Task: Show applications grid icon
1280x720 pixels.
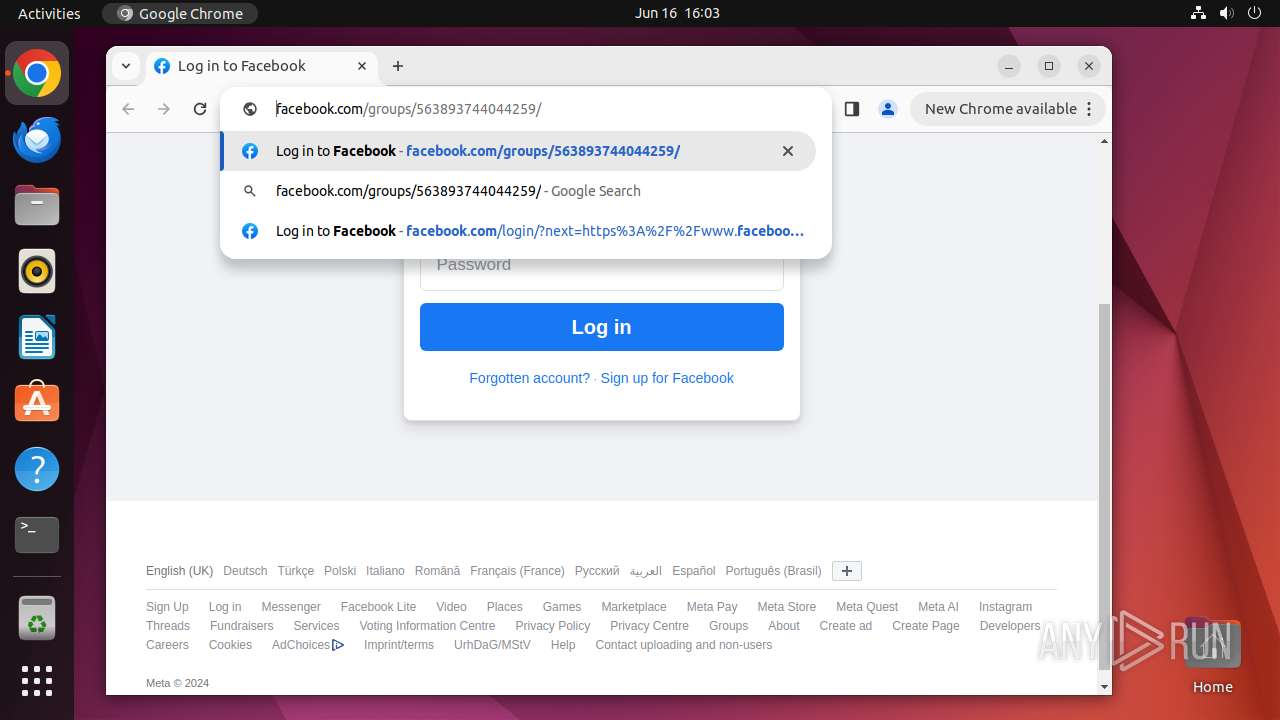Action: (x=37, y=681)
